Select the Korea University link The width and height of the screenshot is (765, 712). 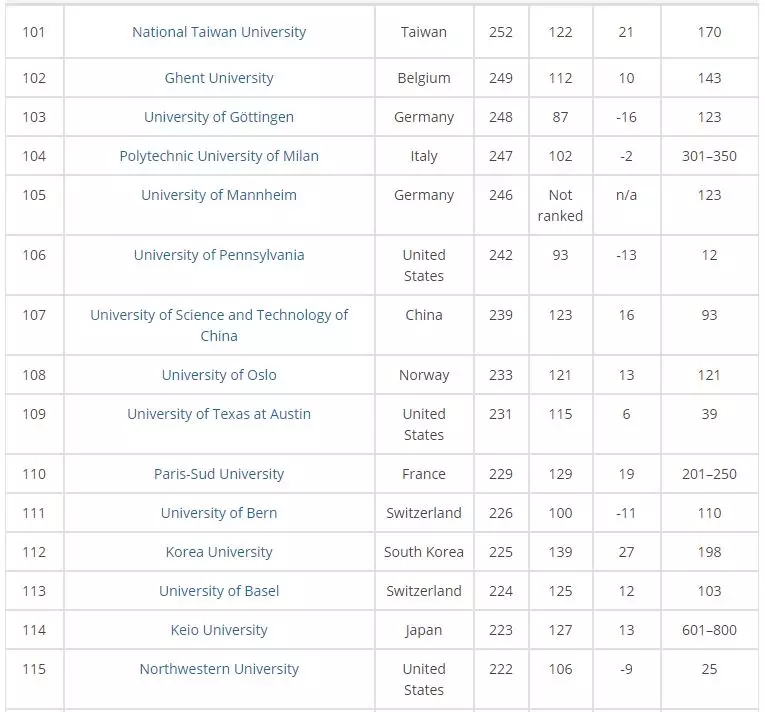coord(219,552)
